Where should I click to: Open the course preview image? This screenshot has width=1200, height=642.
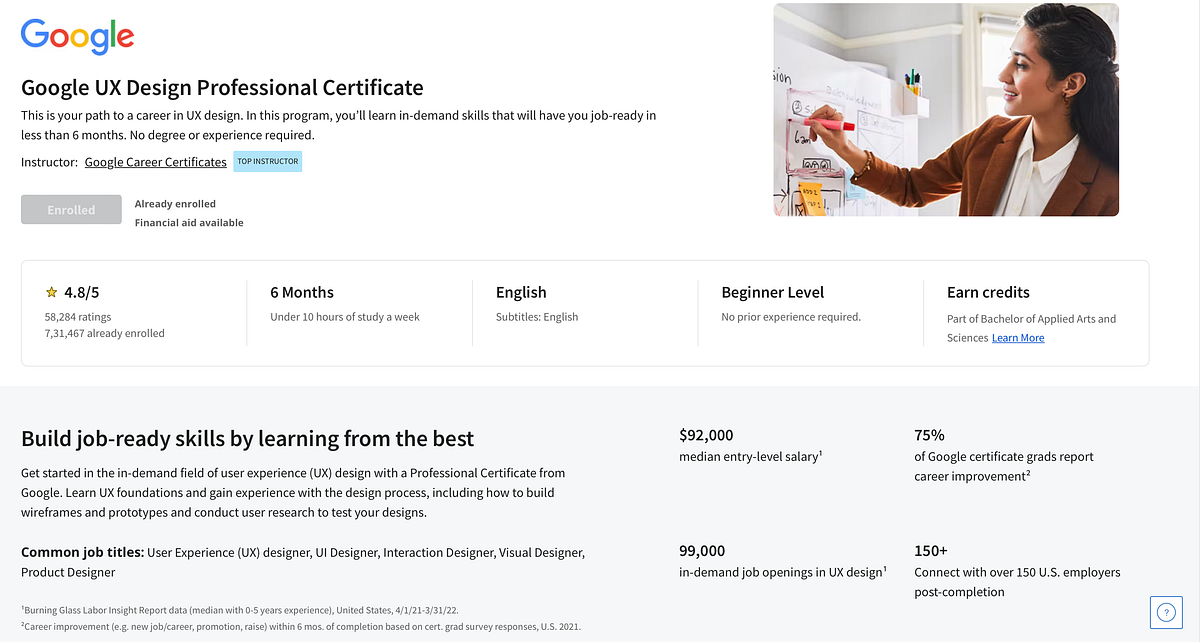click(945, 110)
